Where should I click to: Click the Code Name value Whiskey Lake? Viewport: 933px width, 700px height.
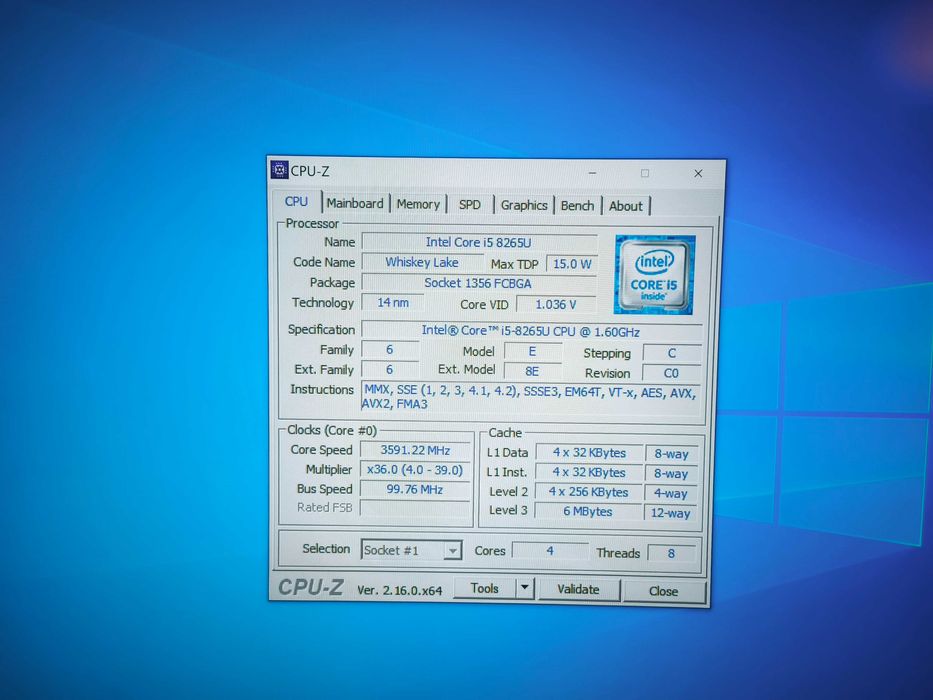pyautogui.click(x=422, y=262)
